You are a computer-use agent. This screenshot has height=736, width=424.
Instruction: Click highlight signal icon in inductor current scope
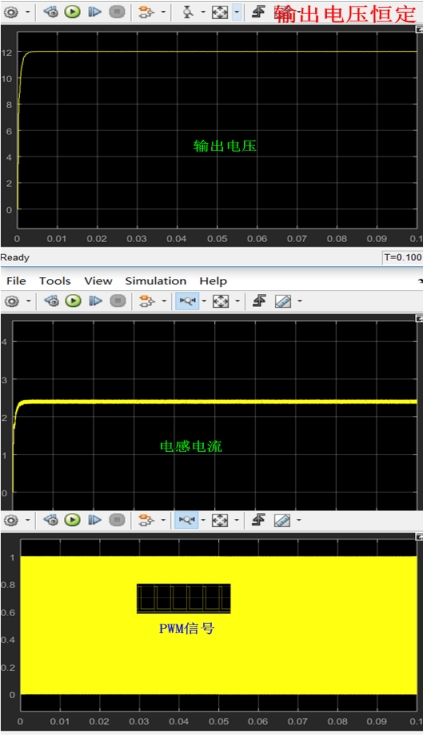pyautogui.click(x=147, y=301)
